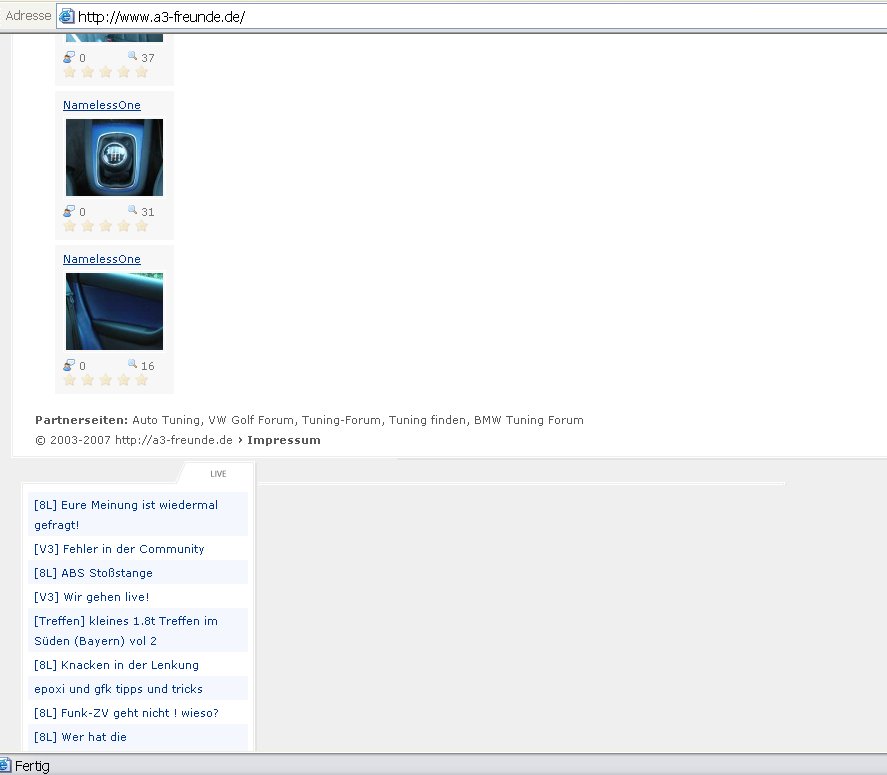Click the magnifier views icon next to 31
The width and height of the screenshot is (887, 775).
tap(132, 209)
